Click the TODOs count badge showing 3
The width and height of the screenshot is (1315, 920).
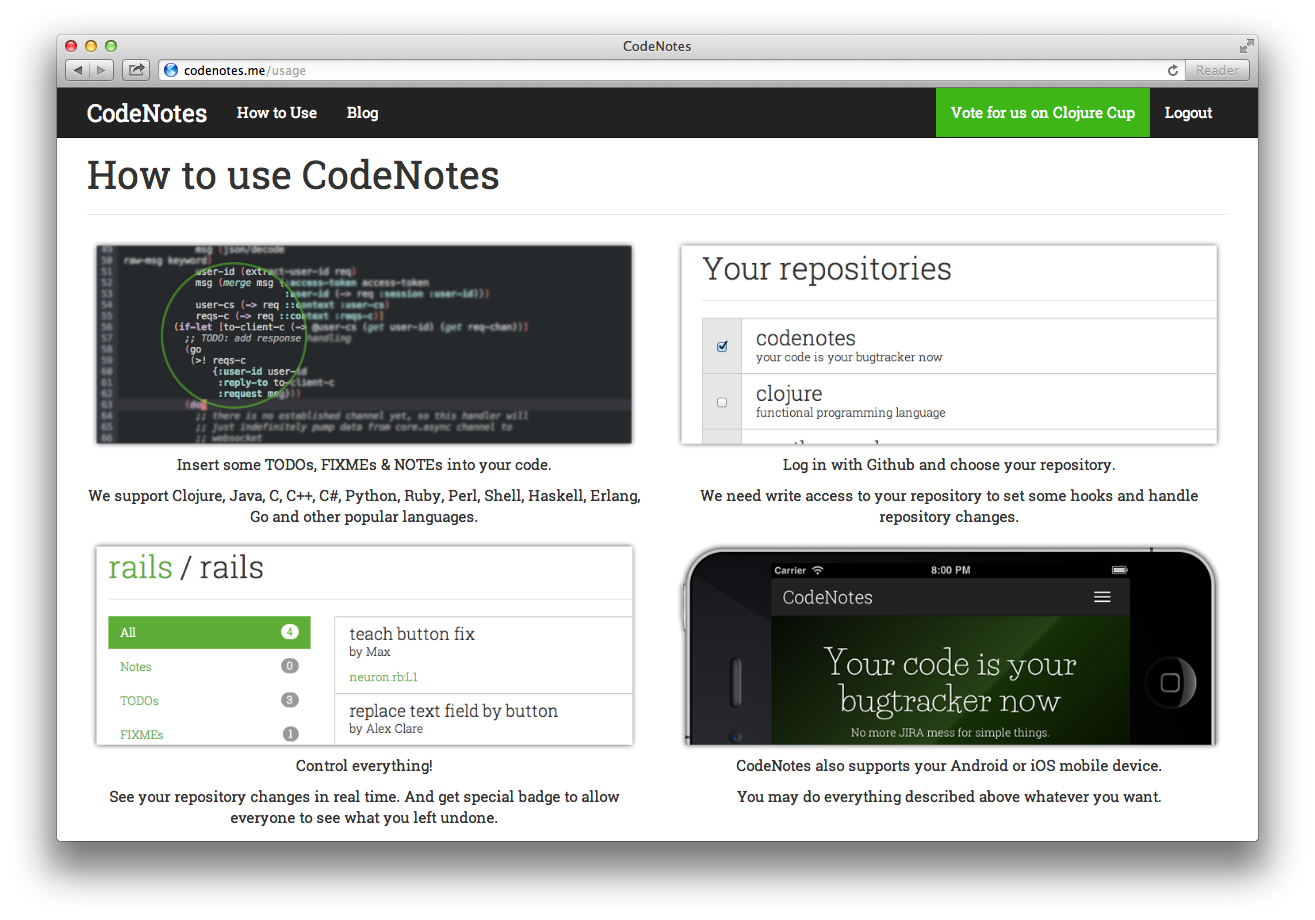[290, 700]
